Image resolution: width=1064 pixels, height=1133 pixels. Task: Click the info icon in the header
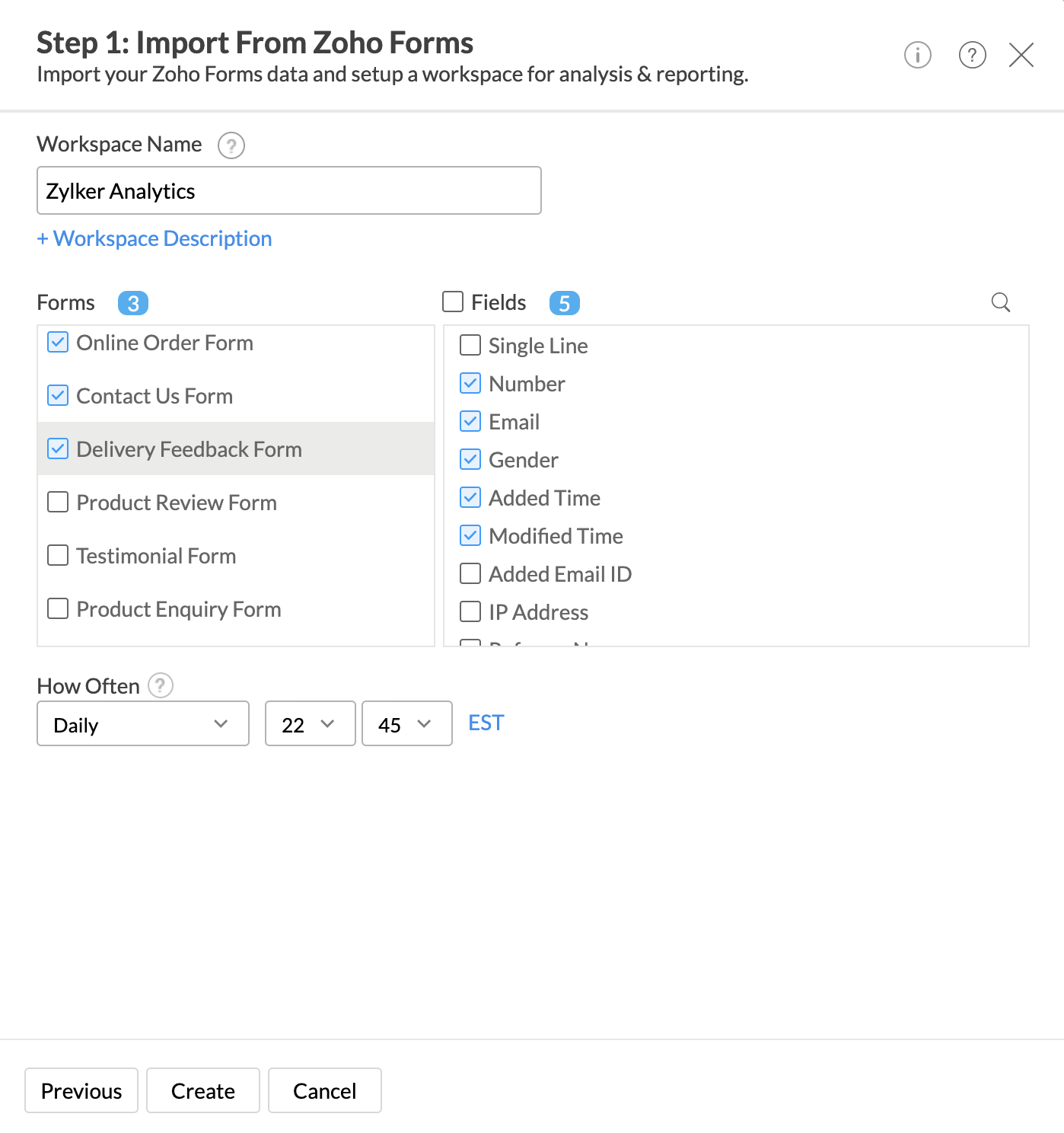917,55
